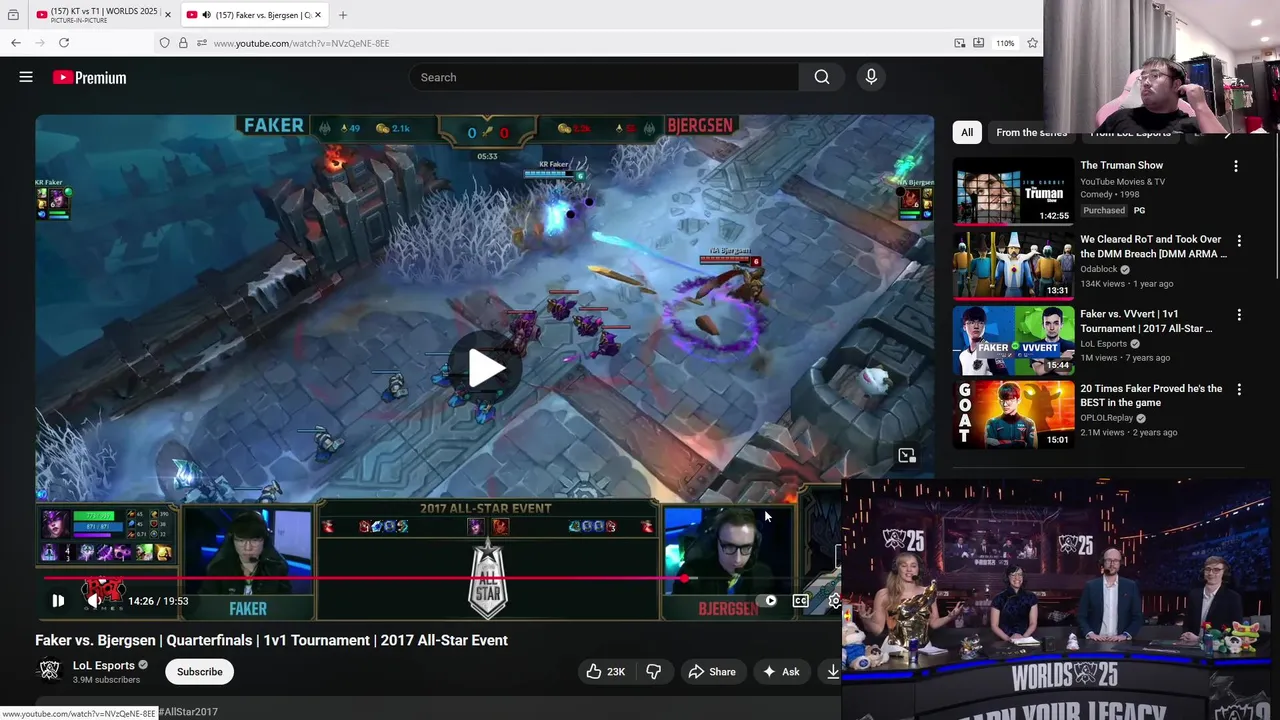Click install app icon in address bar

click(x=979, y=43)
